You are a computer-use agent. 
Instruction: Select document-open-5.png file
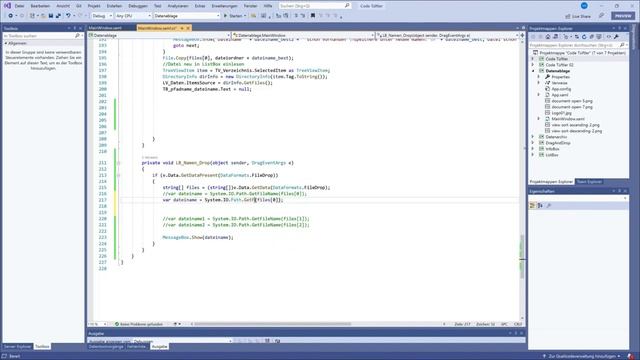pos(571,101)
